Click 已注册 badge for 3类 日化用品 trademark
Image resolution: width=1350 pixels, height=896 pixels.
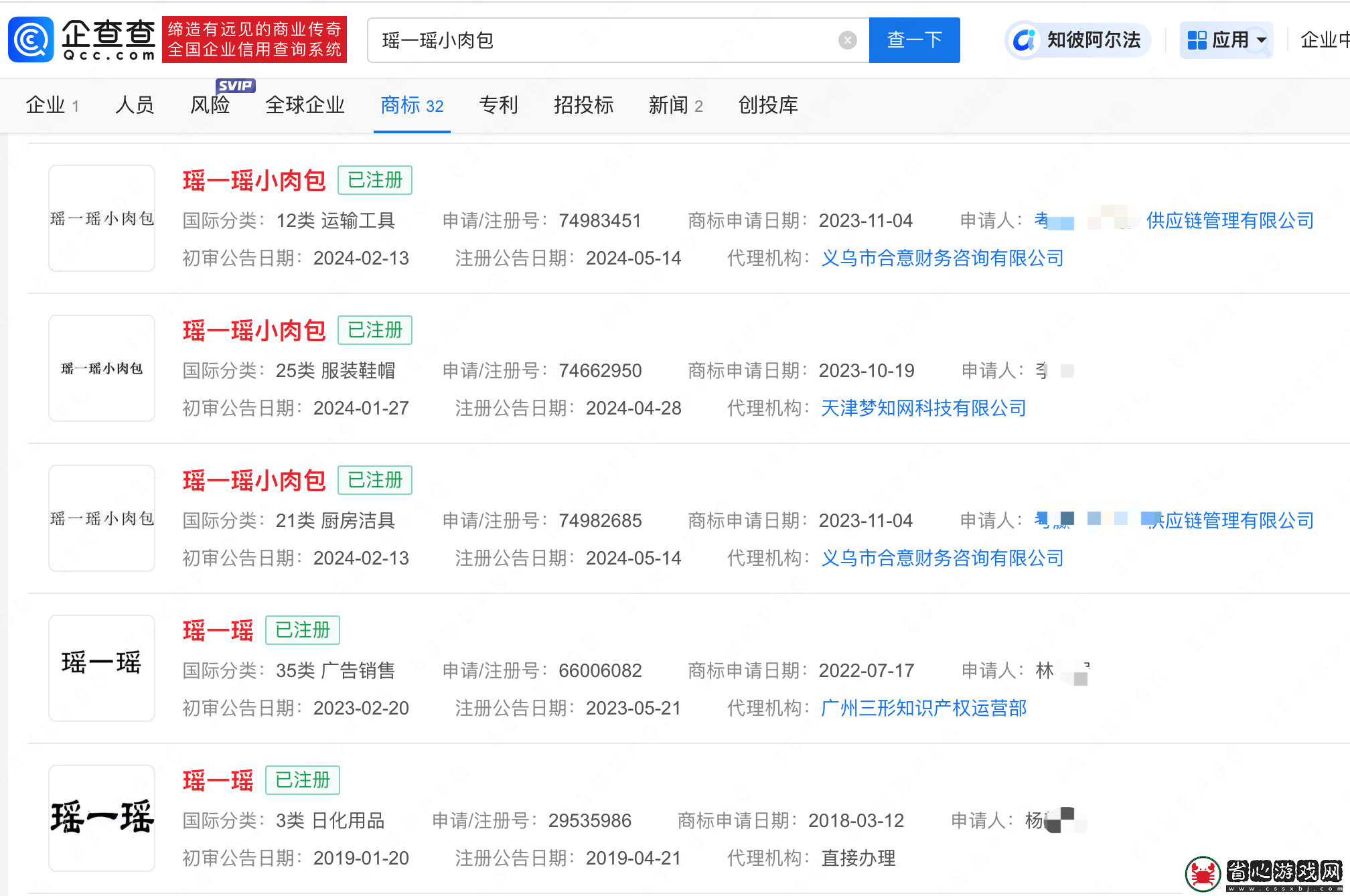303,780
